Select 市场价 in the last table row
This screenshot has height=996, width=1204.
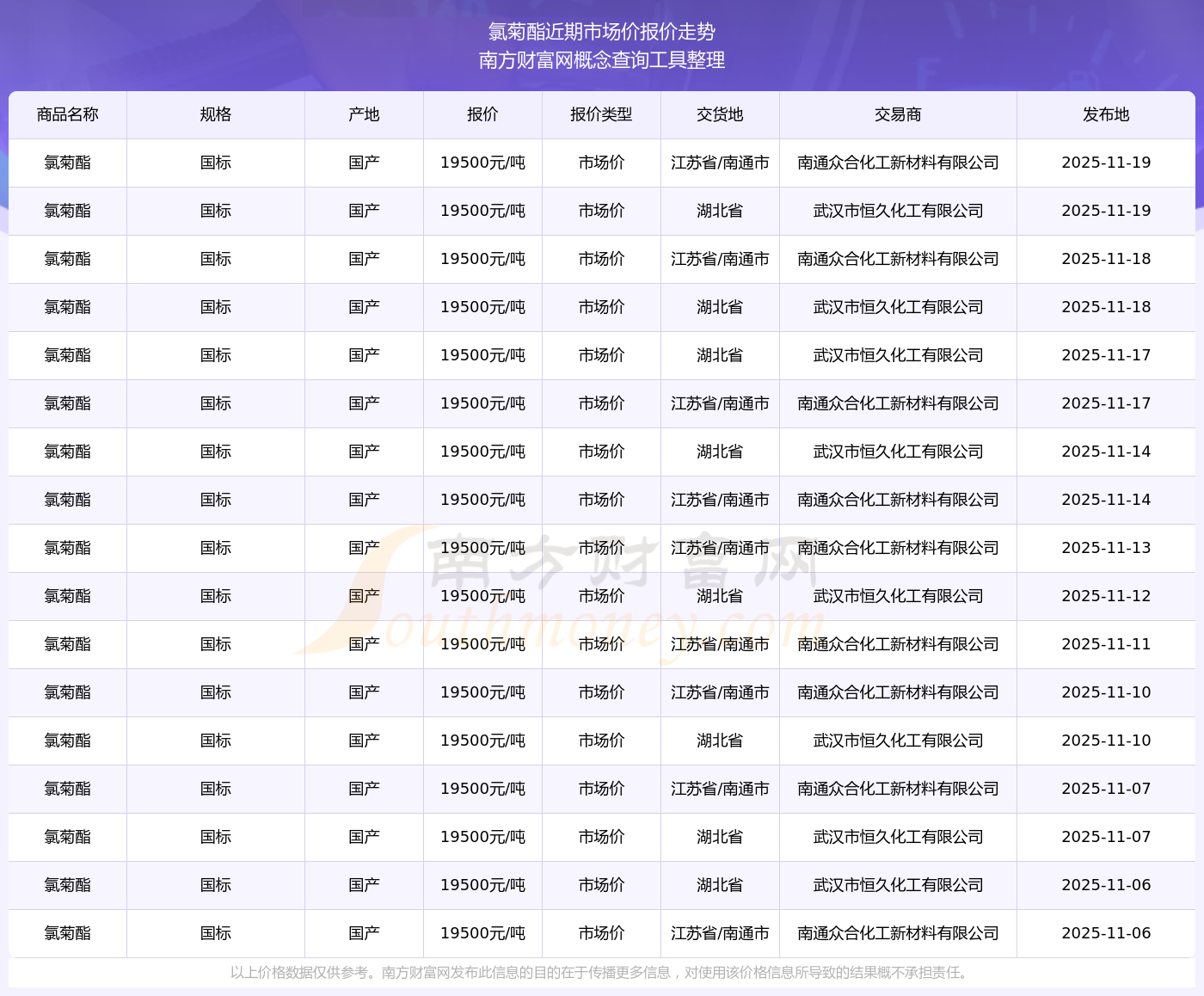click(601, 933)
